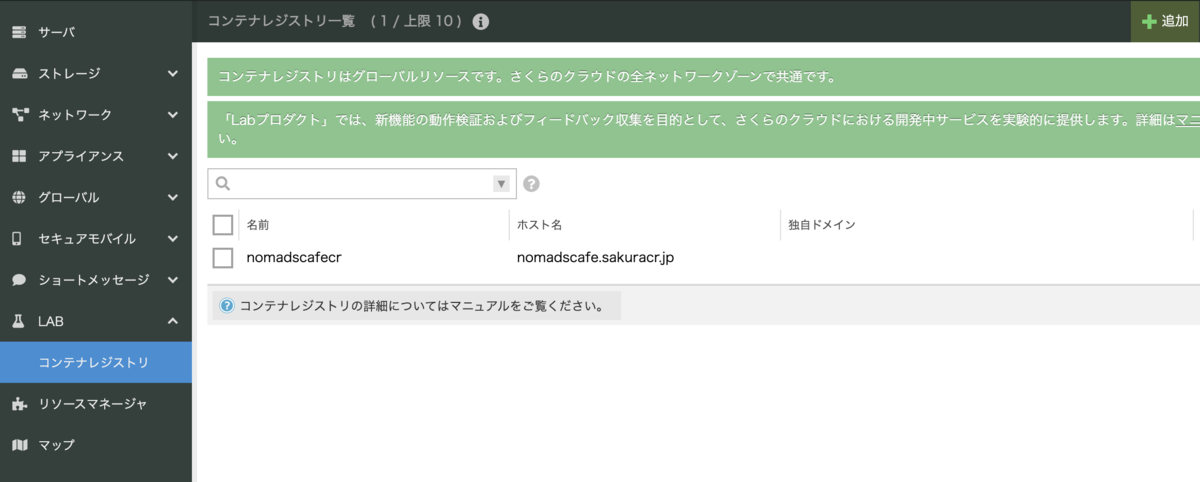Select the nomadscafecr name cell

(x=294, y=258)
